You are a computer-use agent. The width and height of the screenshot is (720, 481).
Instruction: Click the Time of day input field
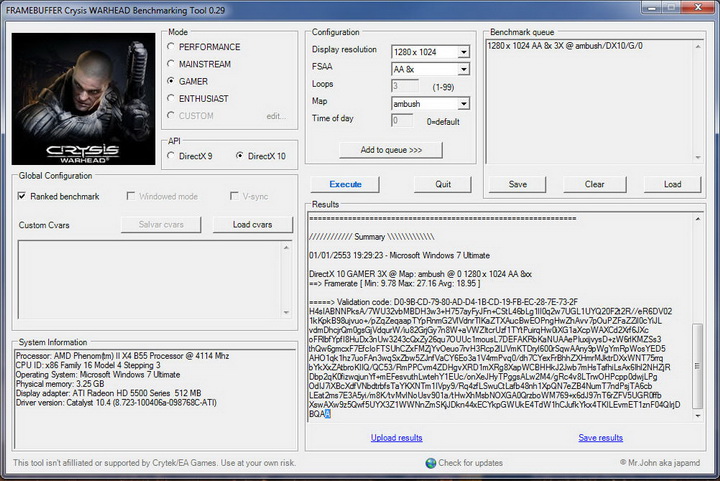coord(402,121)
